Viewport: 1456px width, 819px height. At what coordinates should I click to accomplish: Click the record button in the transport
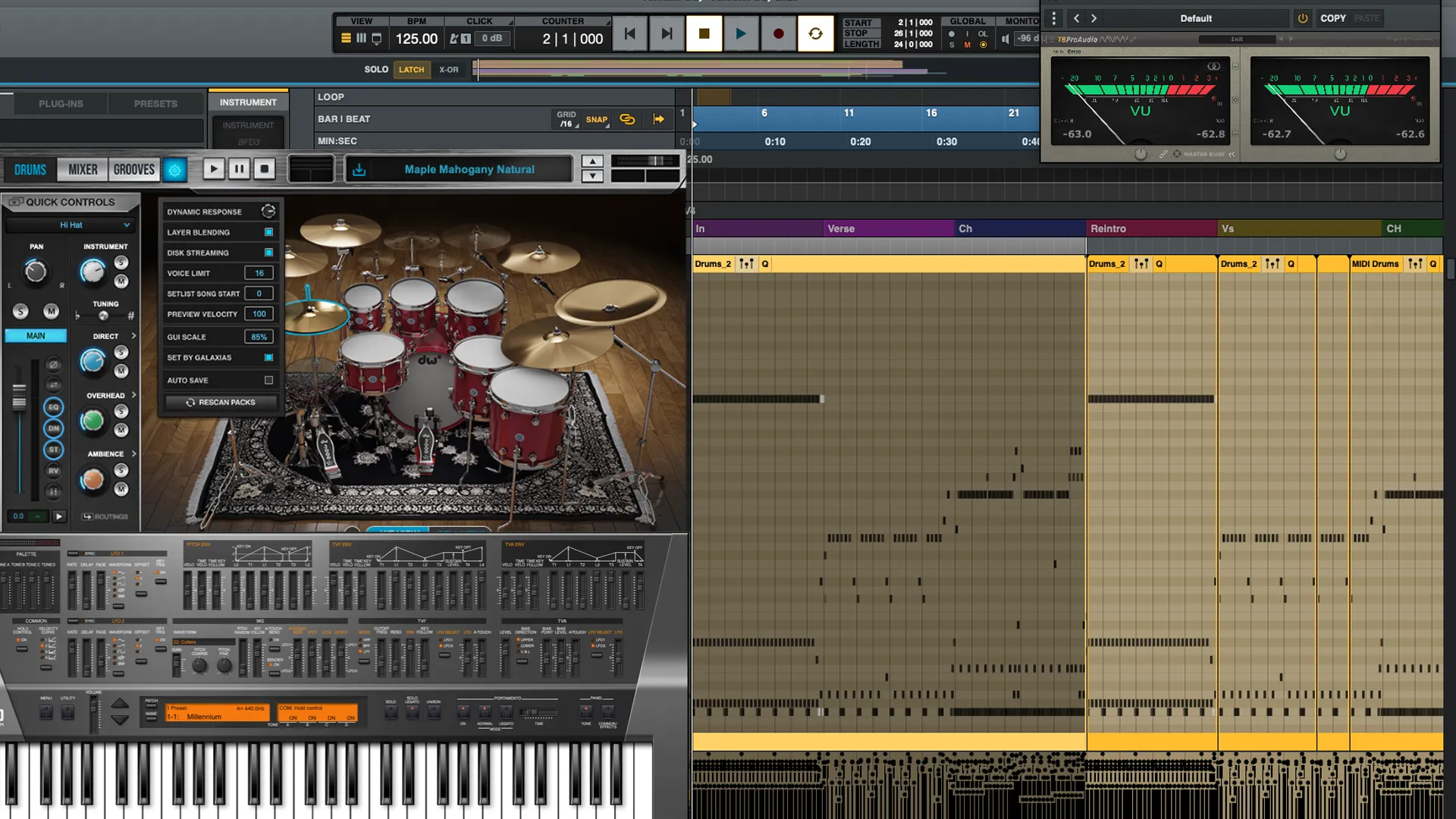(x=778, y=33)
